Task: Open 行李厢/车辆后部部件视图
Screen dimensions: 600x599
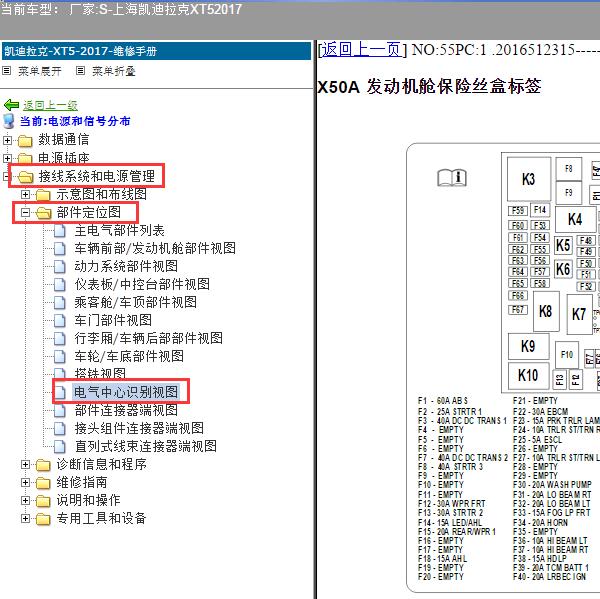Action: tap(148, 338)
